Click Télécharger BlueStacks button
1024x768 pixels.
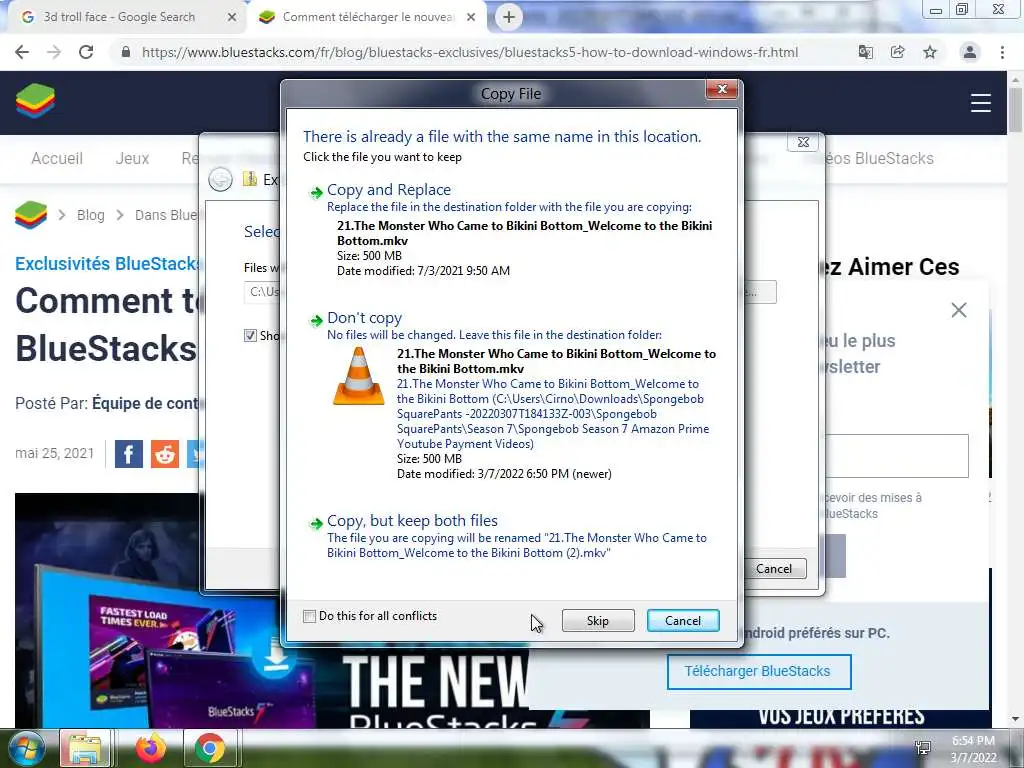pyautogui.click(x=759, y=671)
